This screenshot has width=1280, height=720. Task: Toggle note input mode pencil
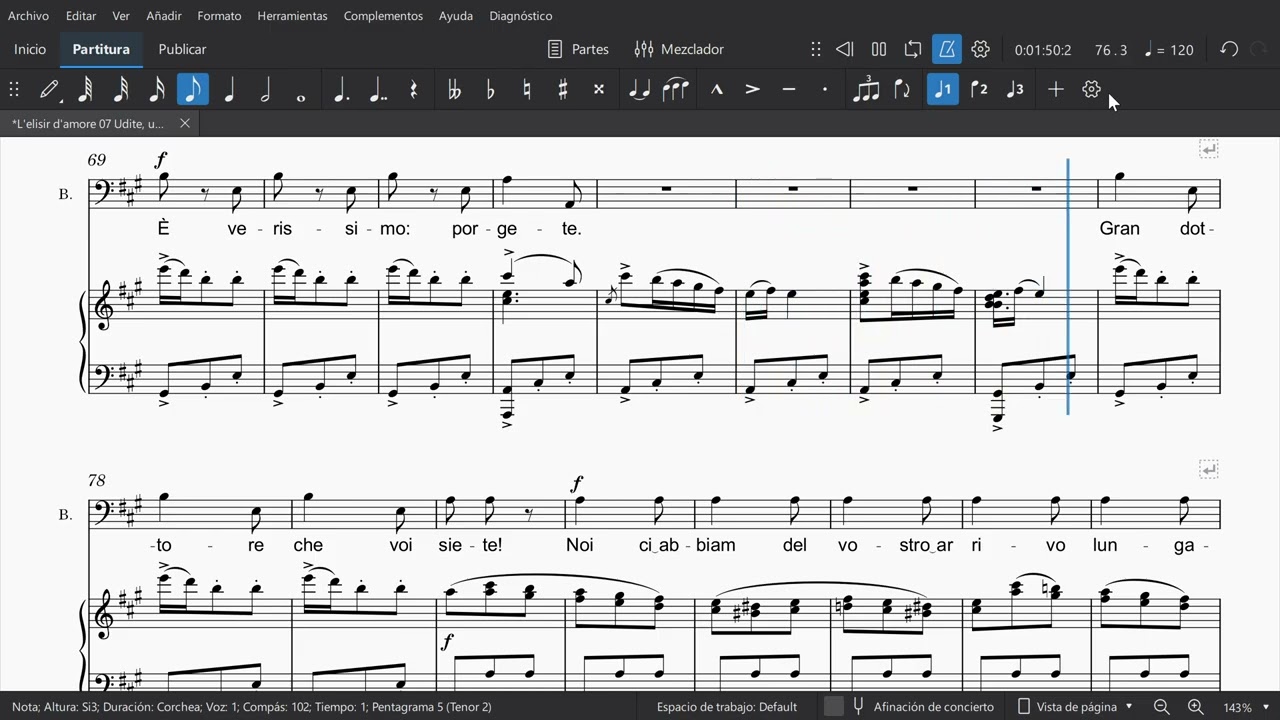pyautogui.click(x=49, y=89)
